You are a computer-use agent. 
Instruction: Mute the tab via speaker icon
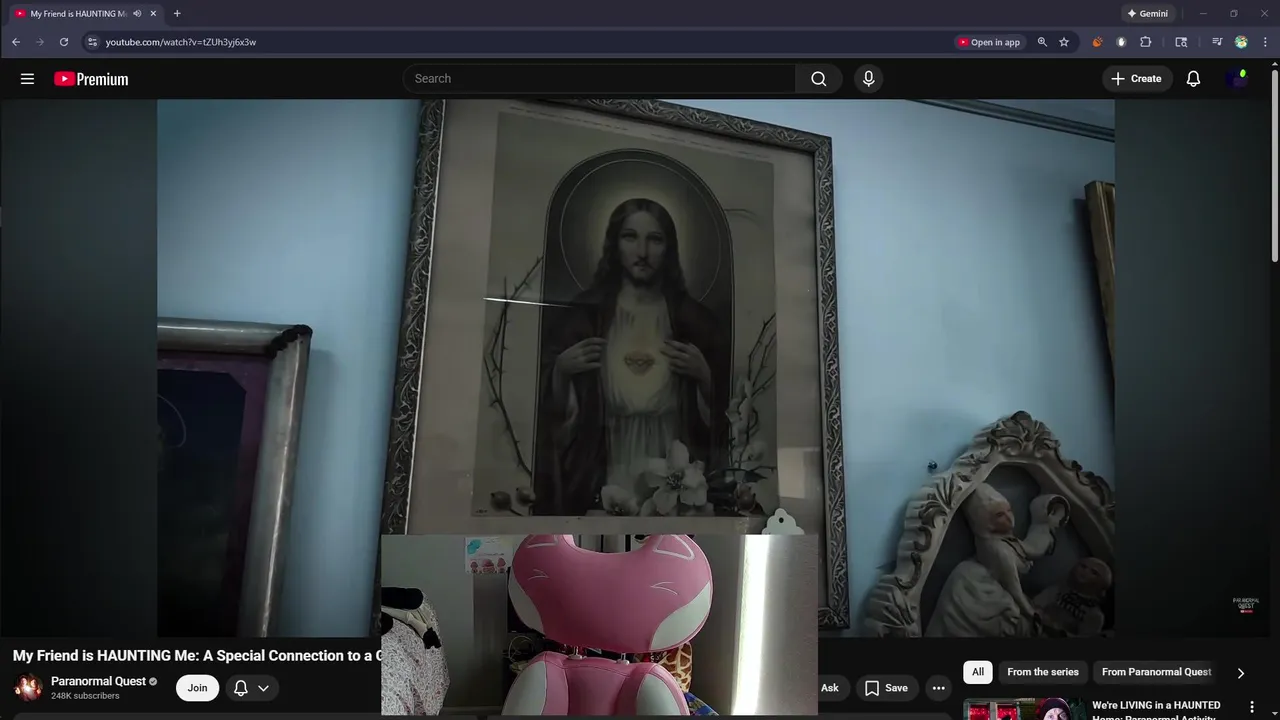pyautogui.click(x=137, y=14)
